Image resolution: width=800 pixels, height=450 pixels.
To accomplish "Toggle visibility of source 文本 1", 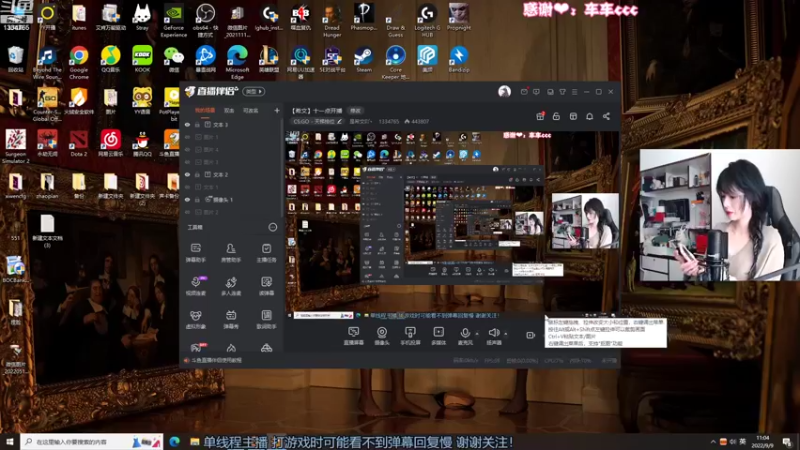I will (x=187, y=187).
